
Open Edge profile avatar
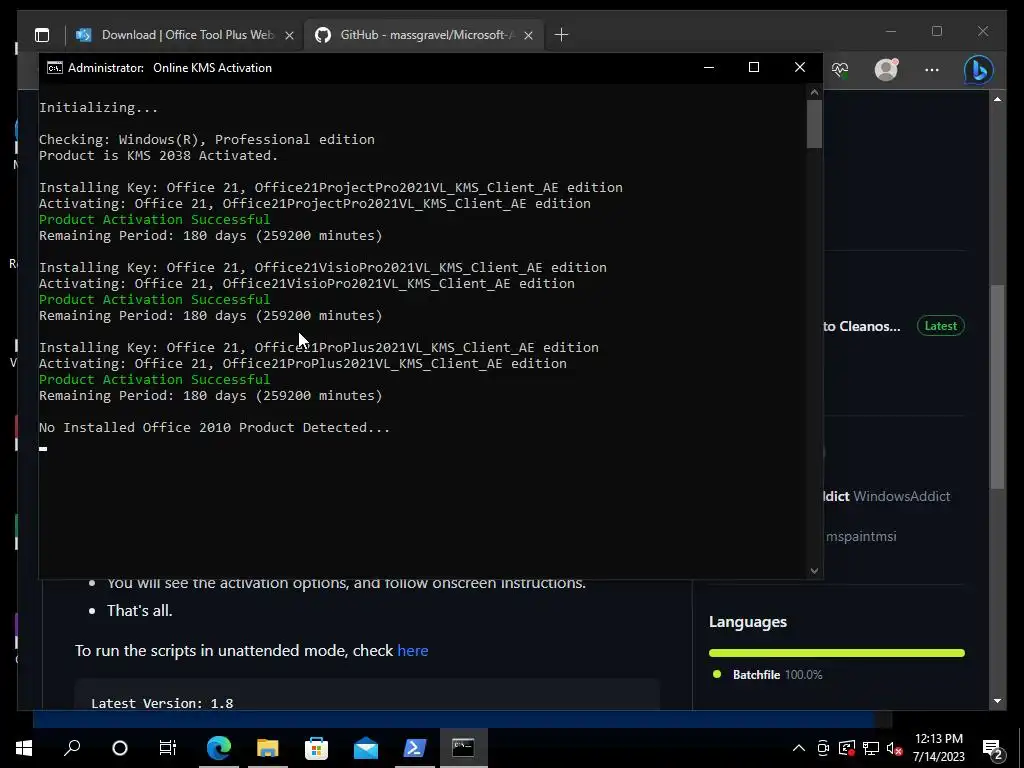886,69
